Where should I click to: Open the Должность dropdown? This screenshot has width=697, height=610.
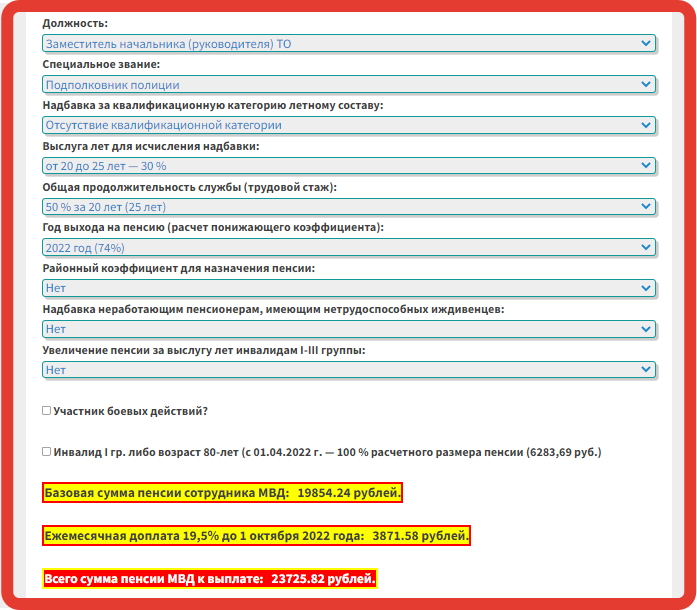click(x=349, y=44)
